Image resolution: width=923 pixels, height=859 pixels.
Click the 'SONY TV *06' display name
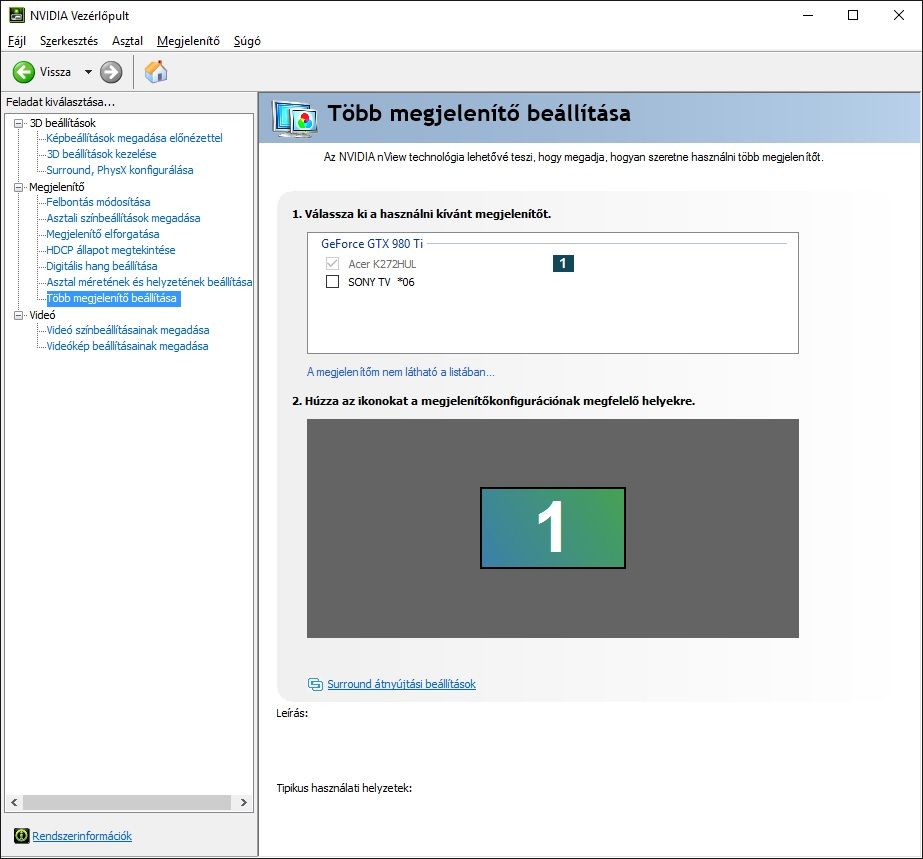pos(381,282)
